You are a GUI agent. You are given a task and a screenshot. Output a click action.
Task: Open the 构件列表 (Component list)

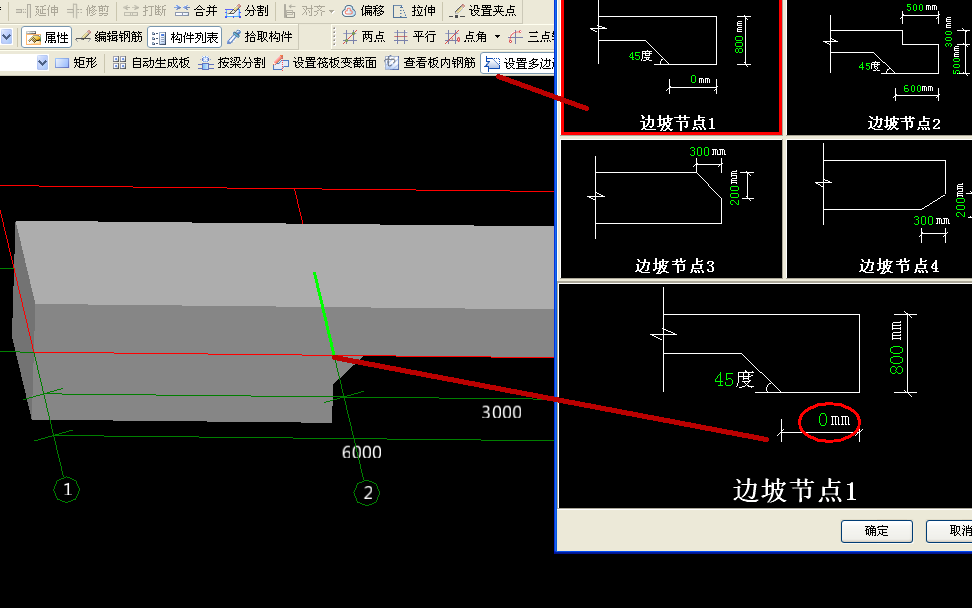tap(185, 37)
